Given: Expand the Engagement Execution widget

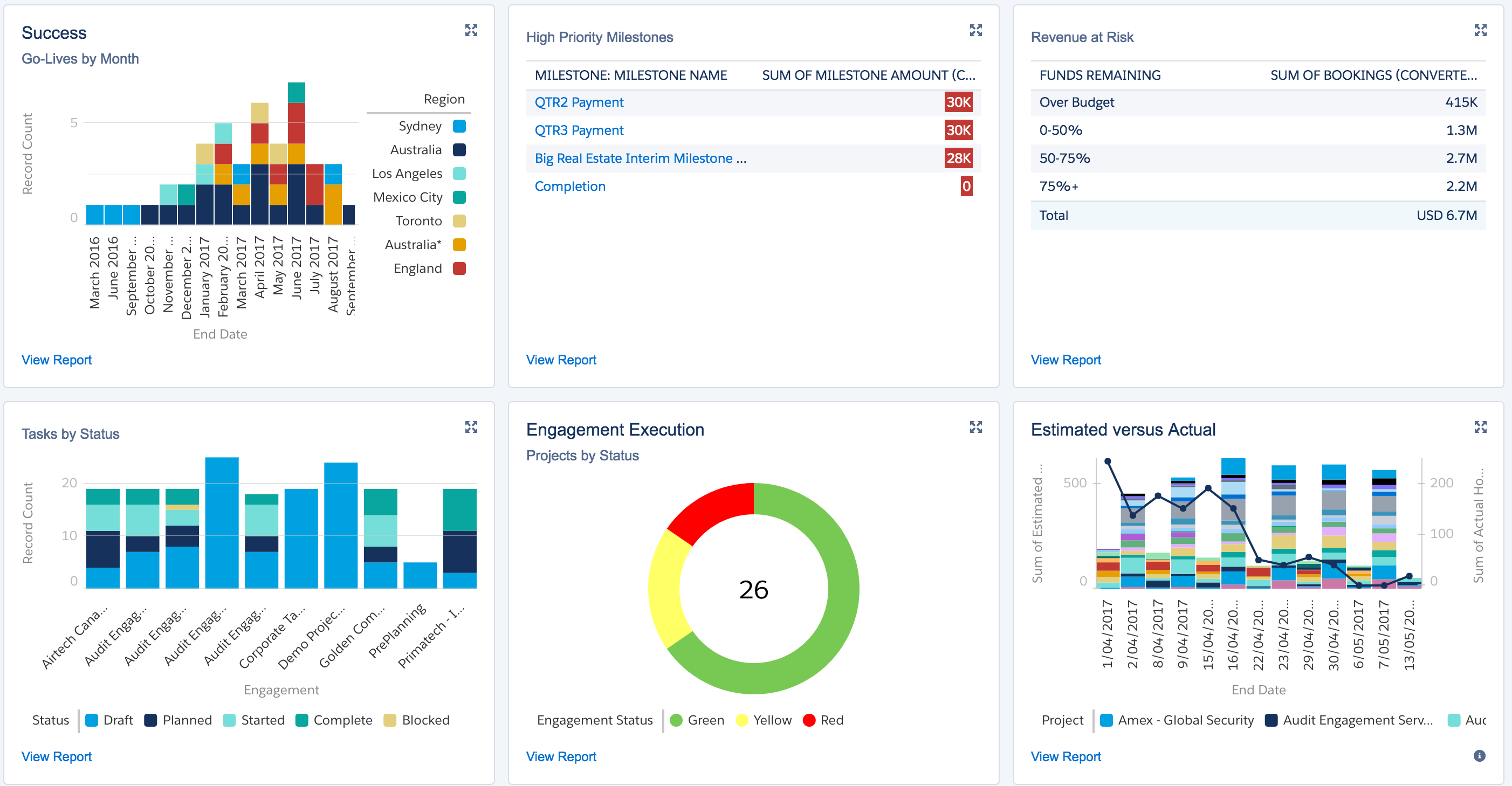Looking at the screenshot, I should [x=975, y=427].
